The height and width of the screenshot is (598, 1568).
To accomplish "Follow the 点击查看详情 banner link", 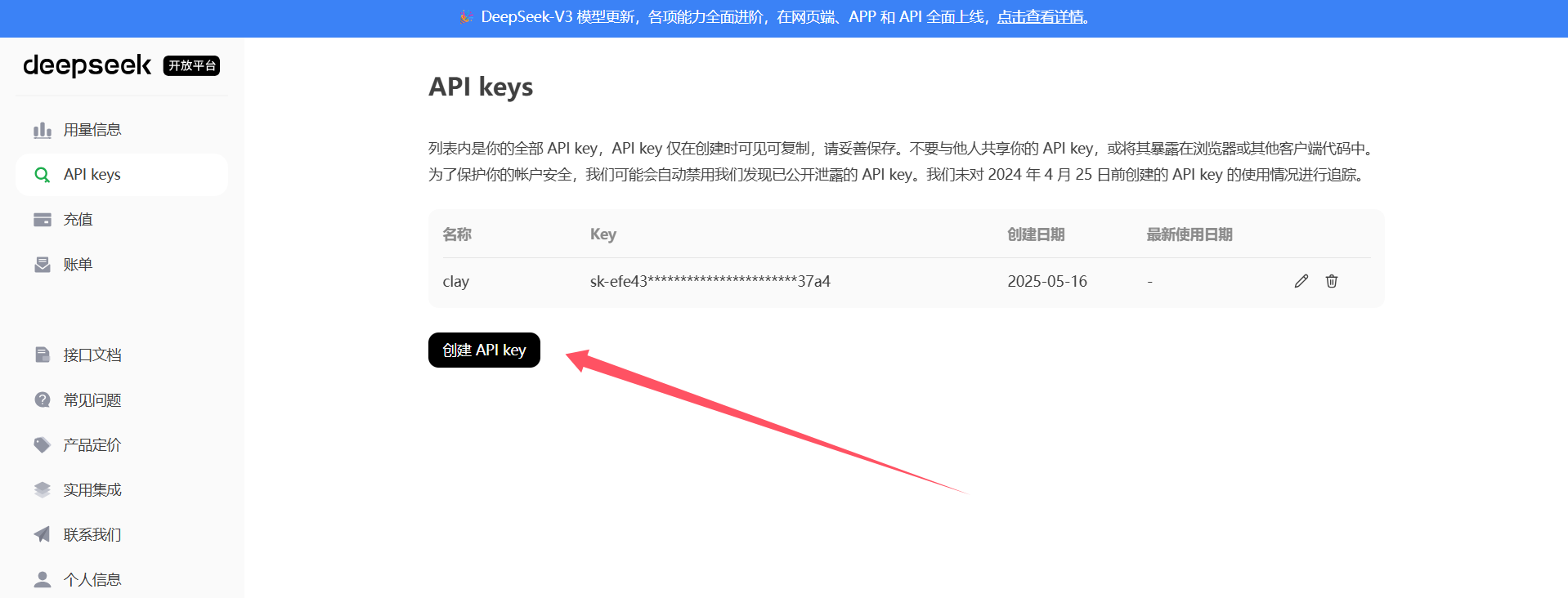I will point(1040,17).
